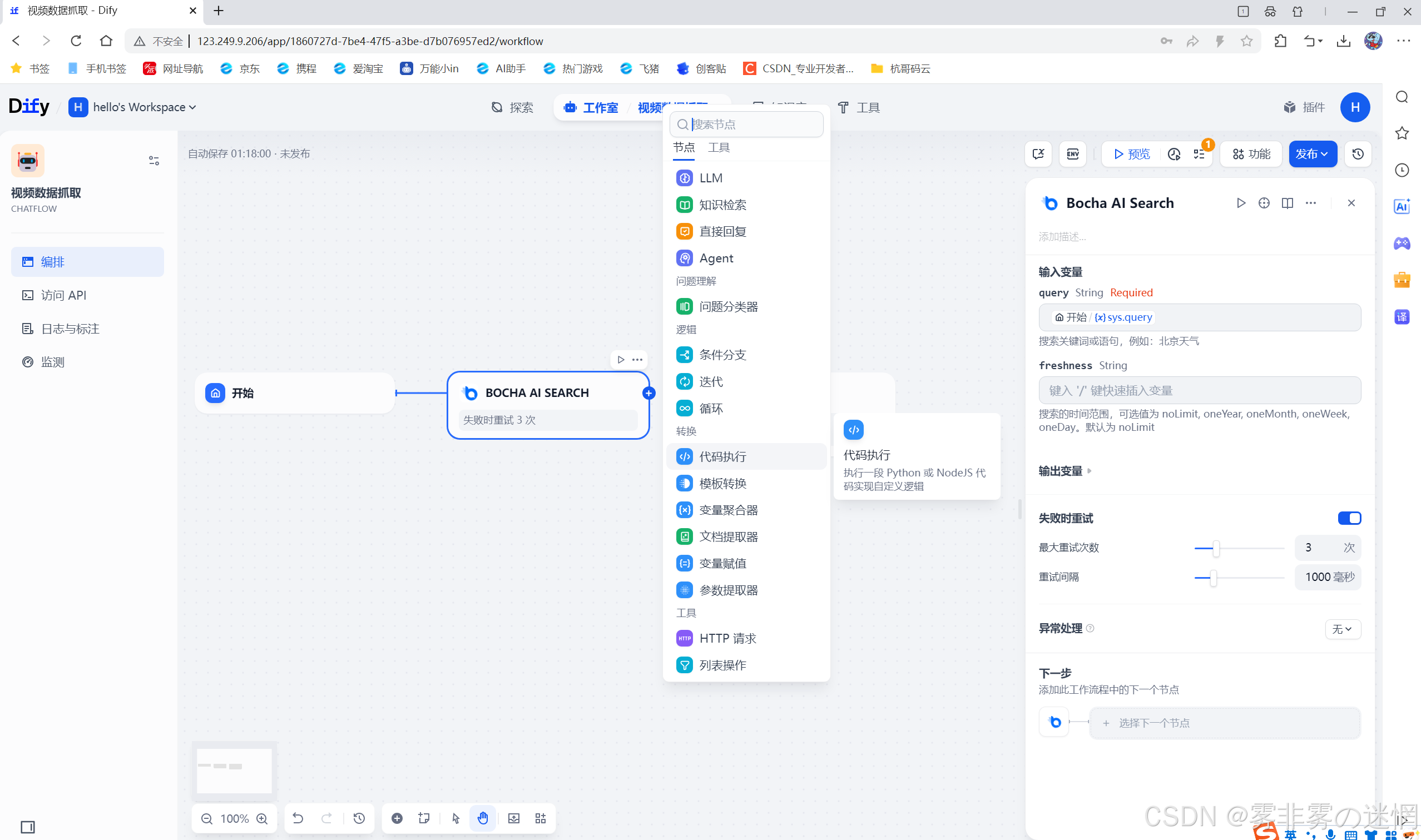This screenshot has height=840, width=1421.
Task: Switch to the 节点 tab in node picker
Action: click(684, 147)
